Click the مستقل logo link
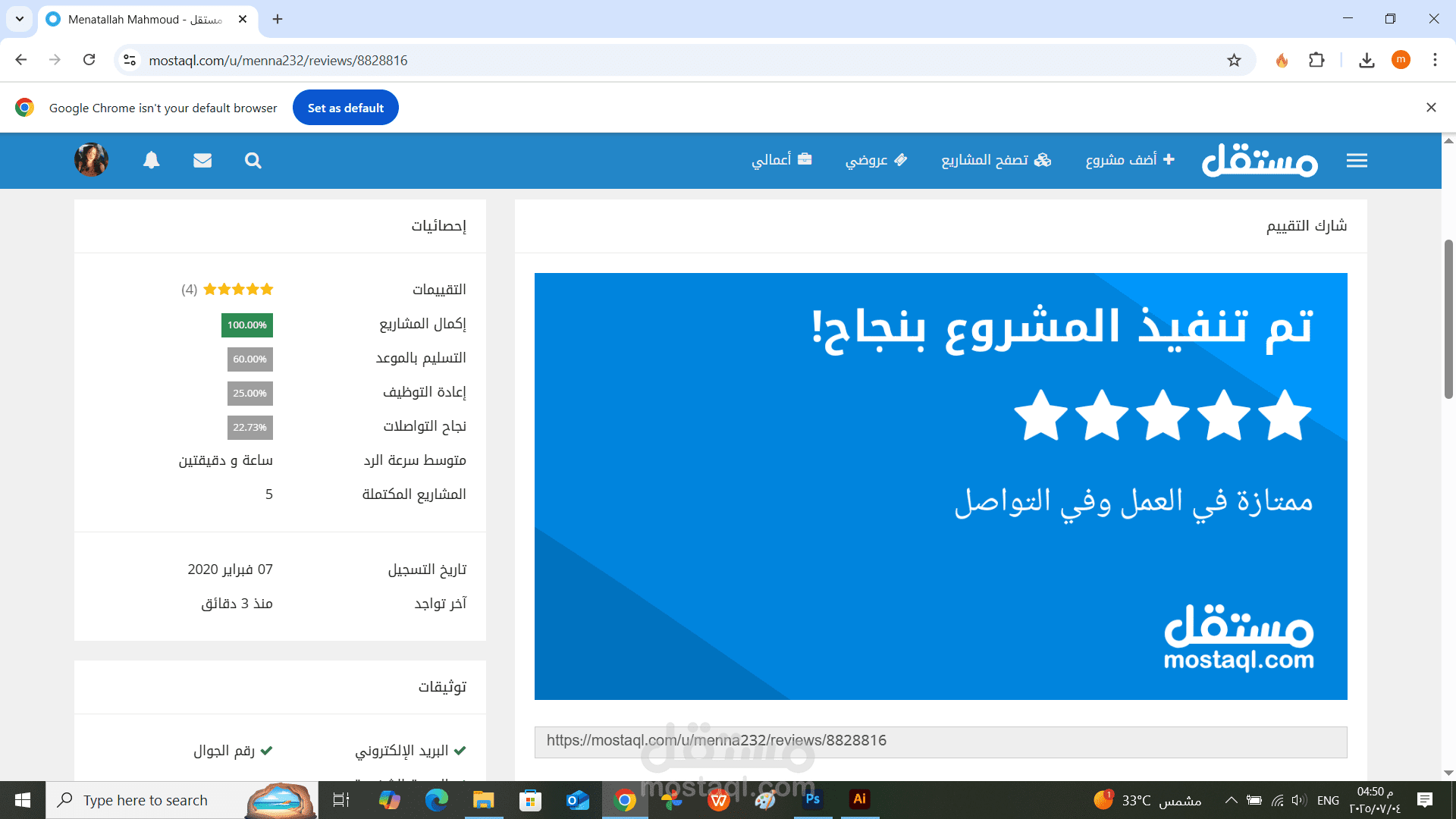The width and height of the screenshot is (1456, 819). 1260,160
